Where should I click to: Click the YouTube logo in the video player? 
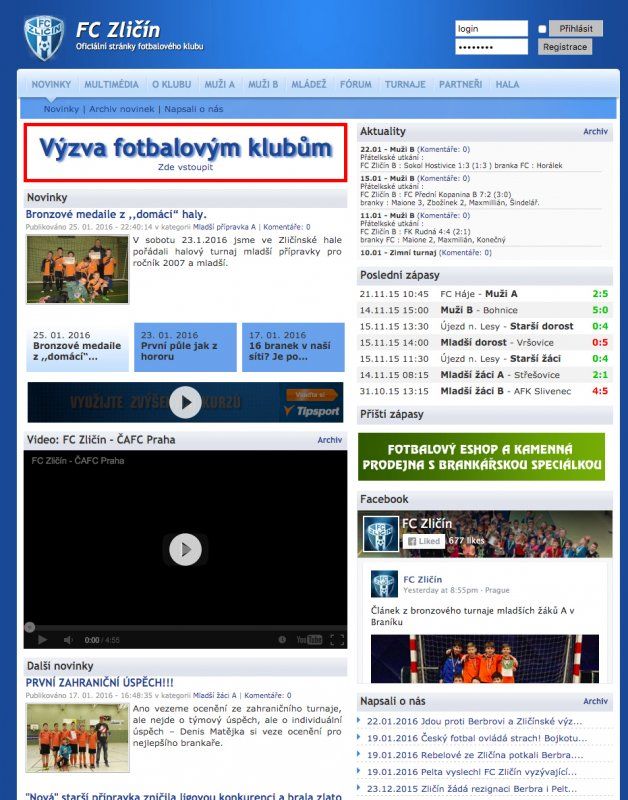309,640
